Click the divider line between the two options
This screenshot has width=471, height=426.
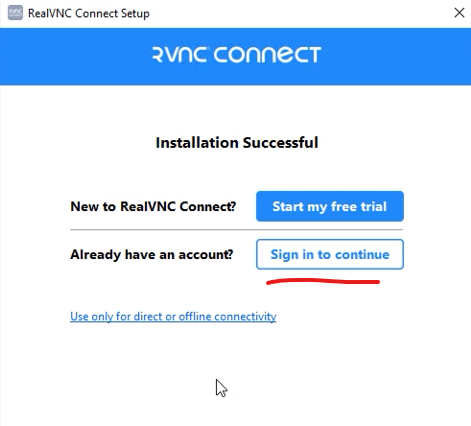(x=236, y=230)
